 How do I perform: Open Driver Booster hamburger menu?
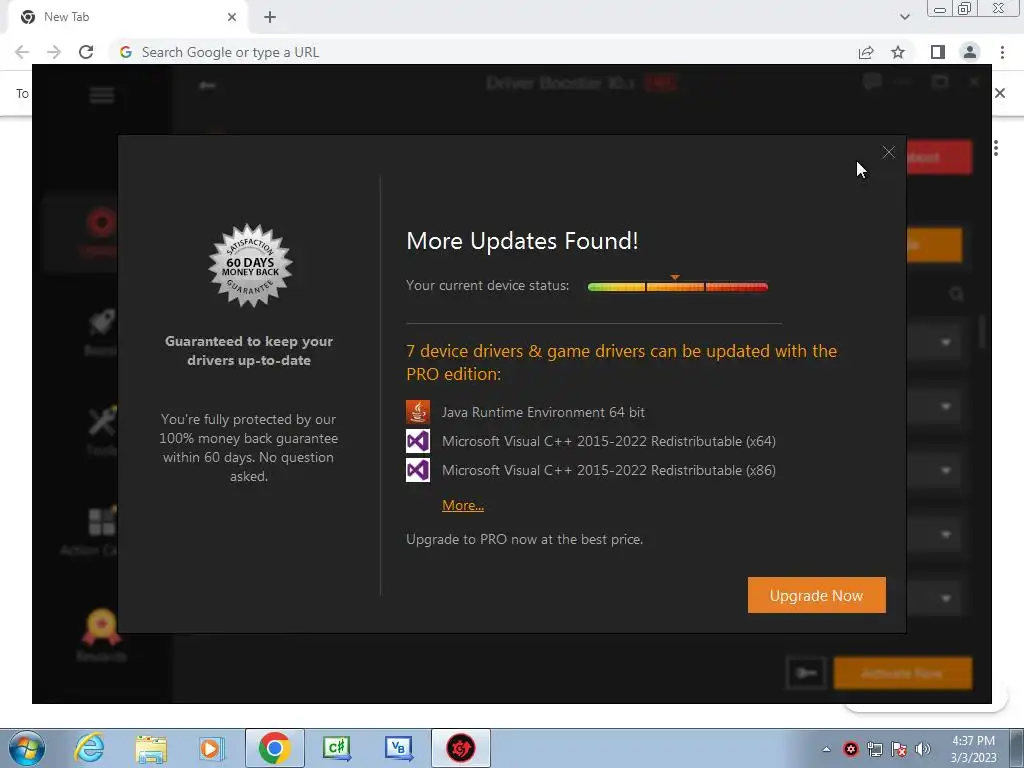click(x=102, y=95)
